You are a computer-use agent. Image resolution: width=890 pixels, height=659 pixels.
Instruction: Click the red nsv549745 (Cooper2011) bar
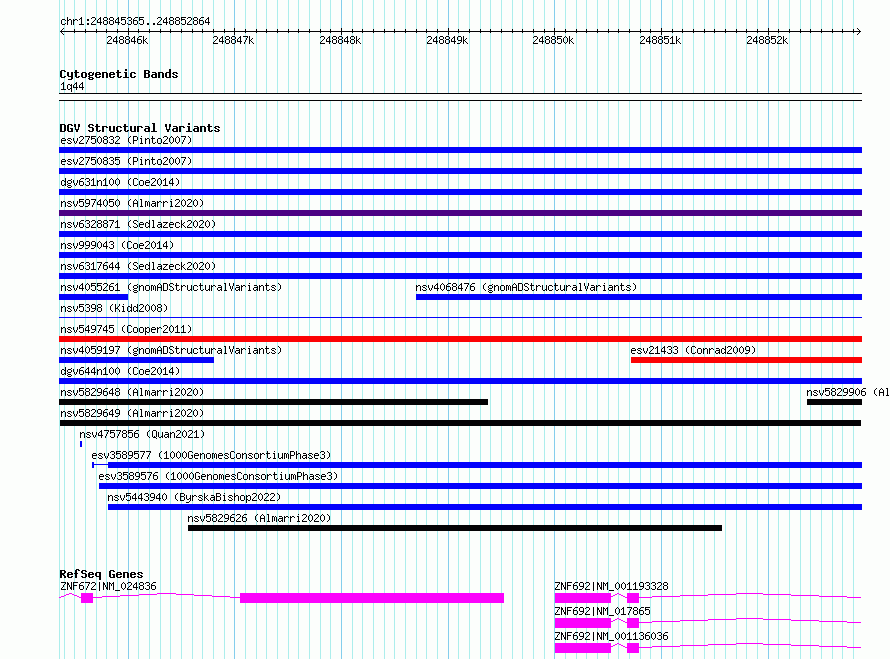460,339
